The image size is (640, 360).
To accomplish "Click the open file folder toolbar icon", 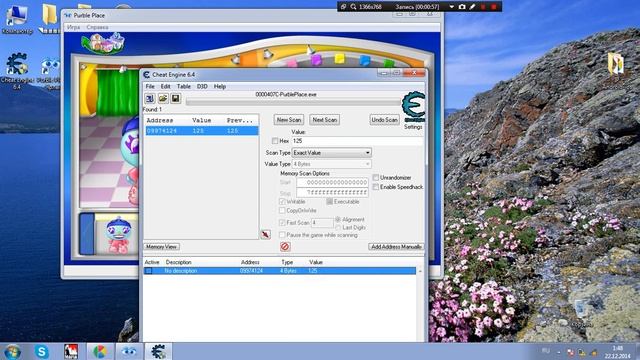I will click(x=163, y=98).
